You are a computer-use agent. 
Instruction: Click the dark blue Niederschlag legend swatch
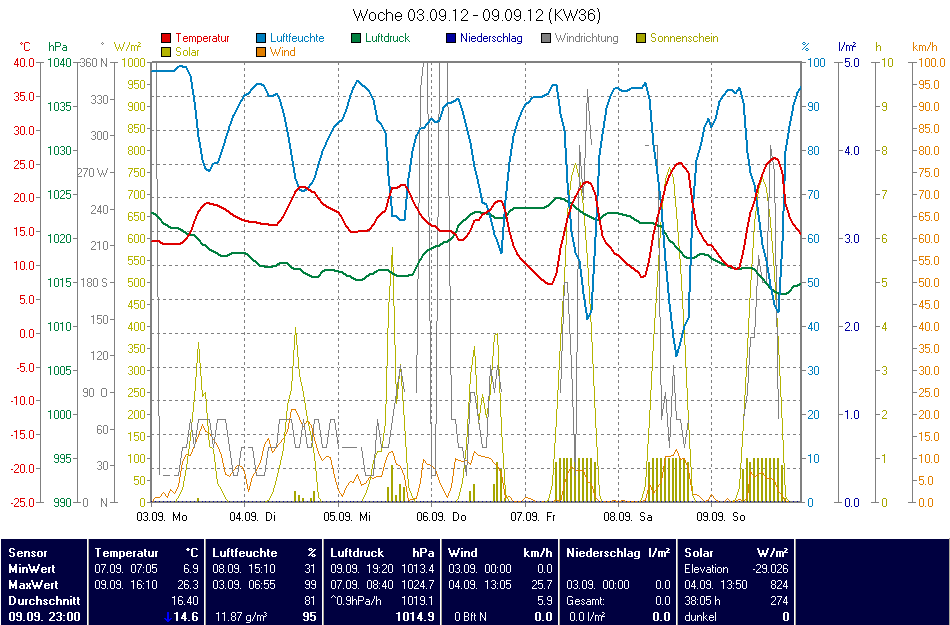(450, 38)
